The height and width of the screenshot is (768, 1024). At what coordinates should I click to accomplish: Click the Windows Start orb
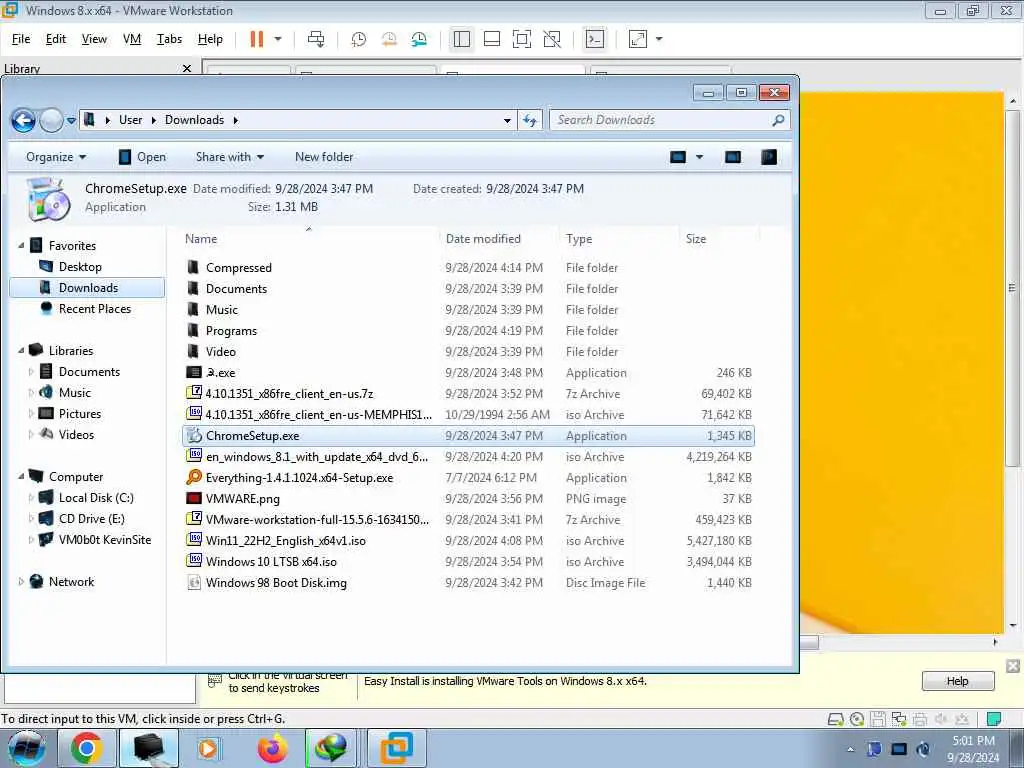click(x=26, y=748)
